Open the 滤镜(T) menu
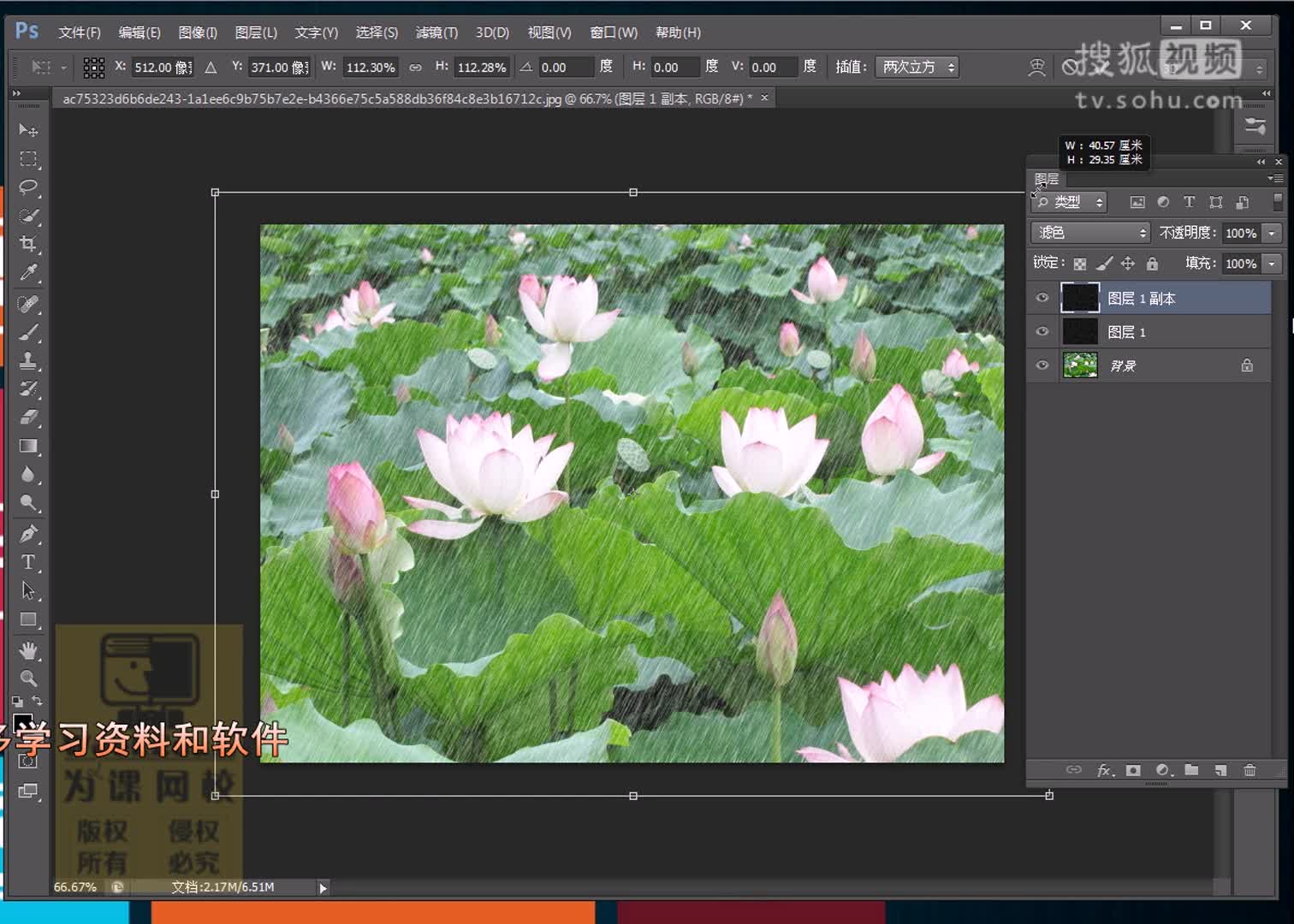1294x924 pixels. coord(436,33)
